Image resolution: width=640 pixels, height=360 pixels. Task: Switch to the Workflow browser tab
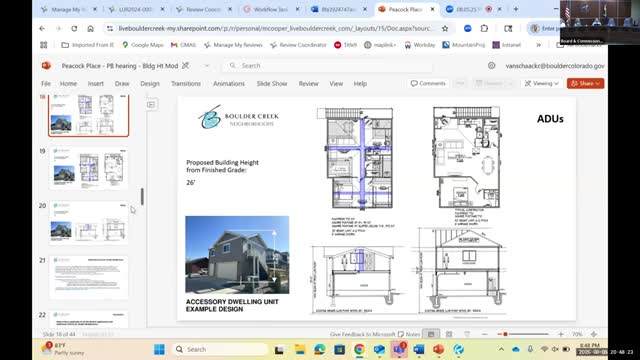coord(271,9)
